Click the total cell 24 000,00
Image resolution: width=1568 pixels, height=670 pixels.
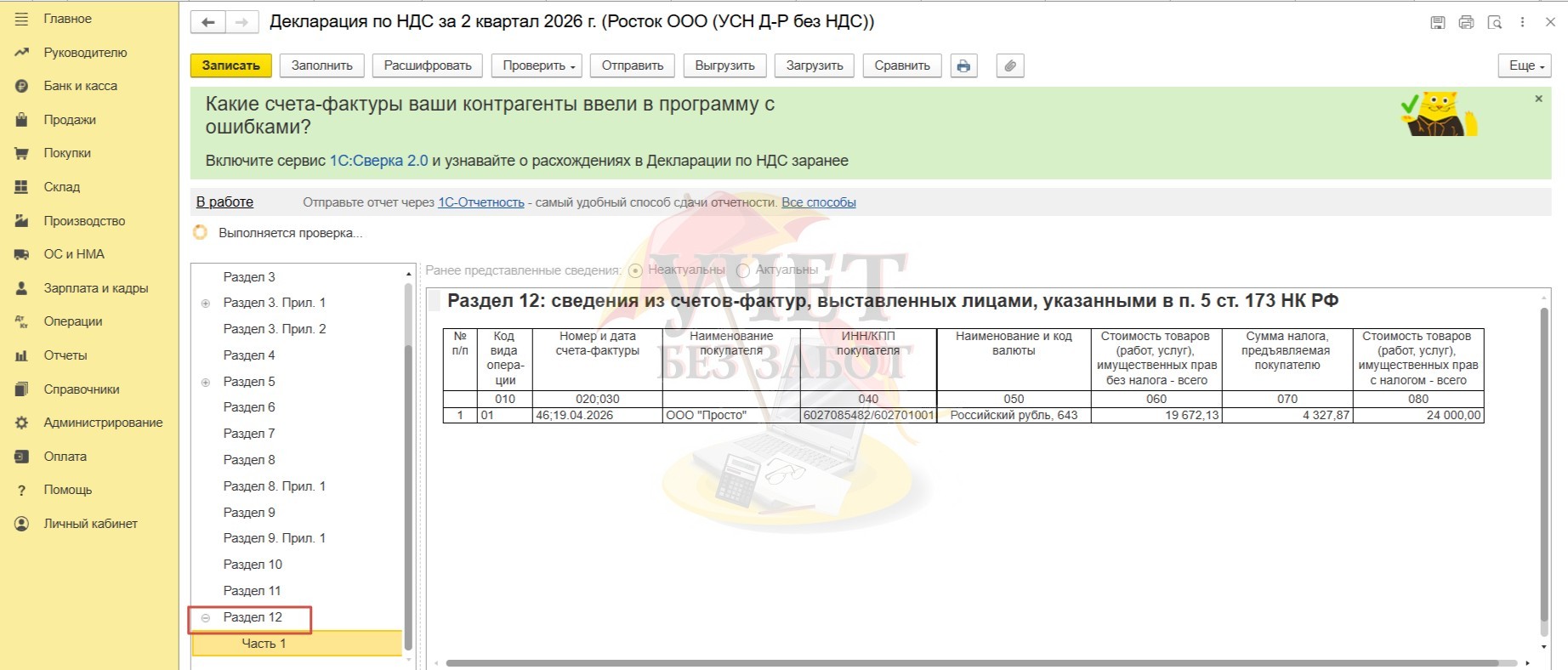(x=1418, y=416)
